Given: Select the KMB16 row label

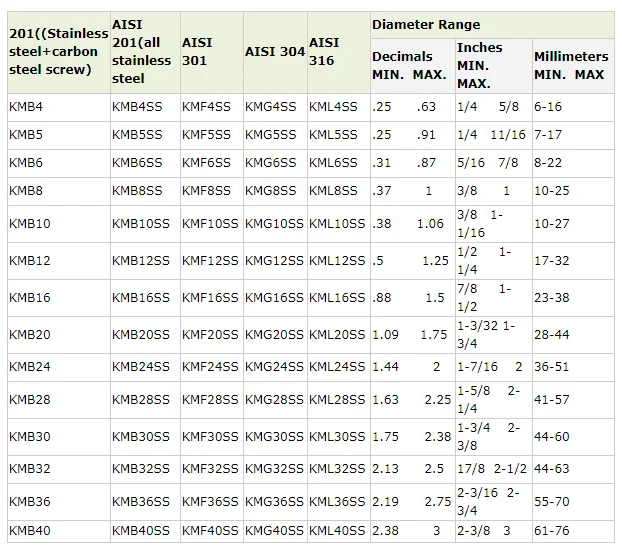Looking at the screenshot, I should pyautogui.click(x=29, y=298).
